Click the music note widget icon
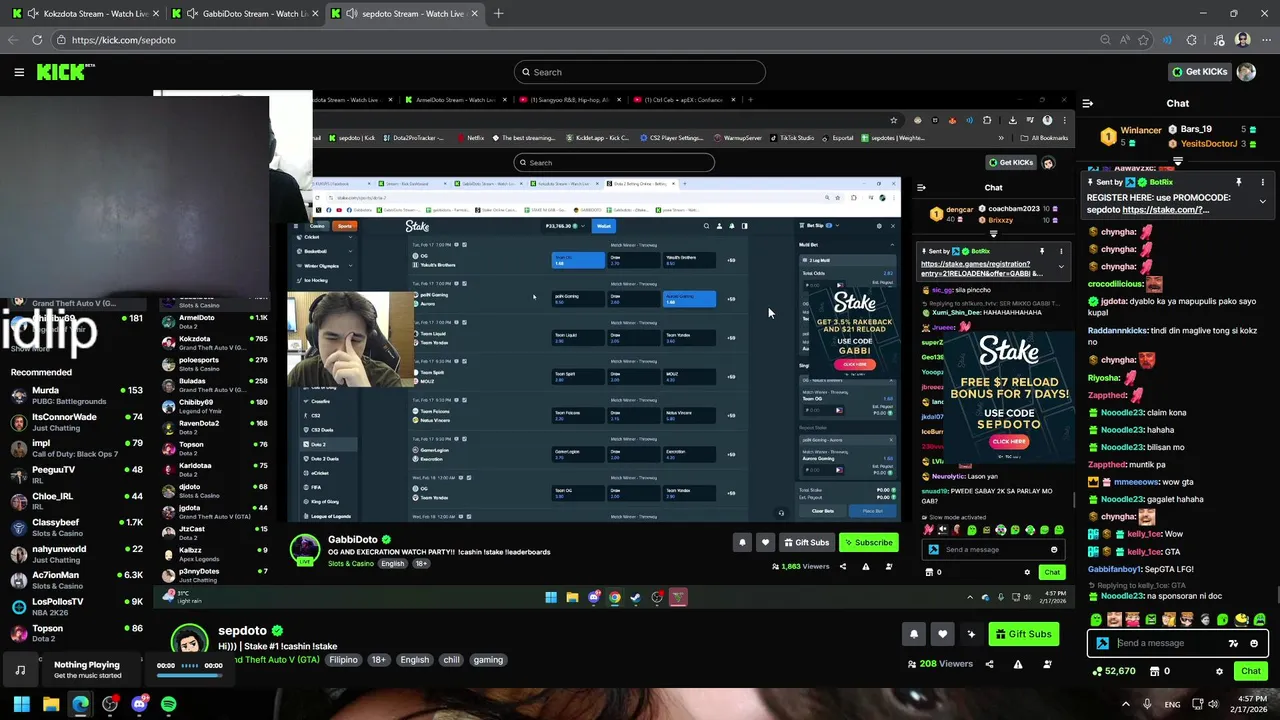This screenshot has height=720, width=1280. click(20, 670)
